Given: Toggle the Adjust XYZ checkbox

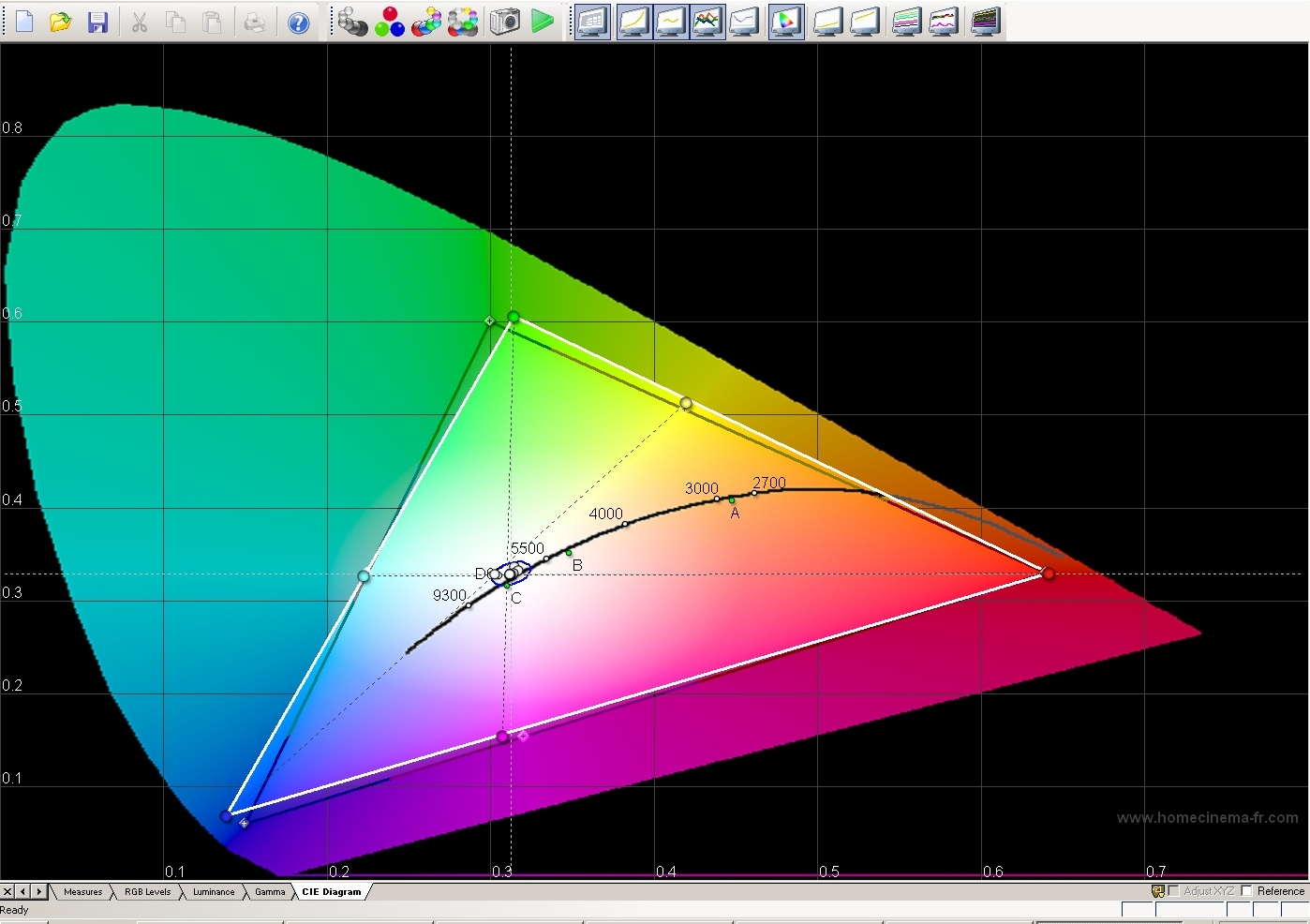Looking at the screenshot, I should 1173,891.
